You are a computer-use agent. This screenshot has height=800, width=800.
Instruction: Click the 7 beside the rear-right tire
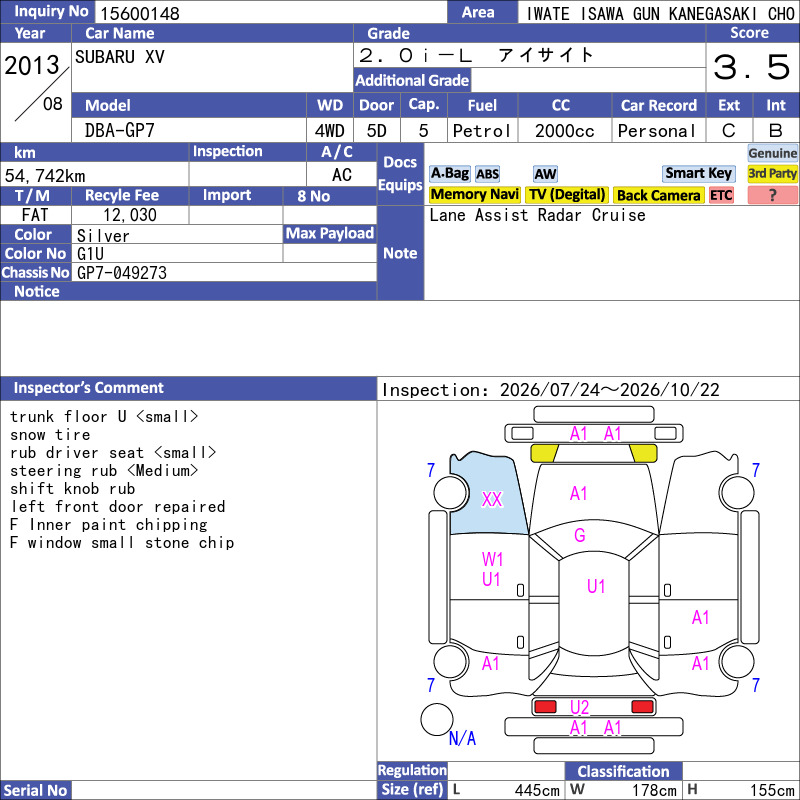[x=756, y=685]
